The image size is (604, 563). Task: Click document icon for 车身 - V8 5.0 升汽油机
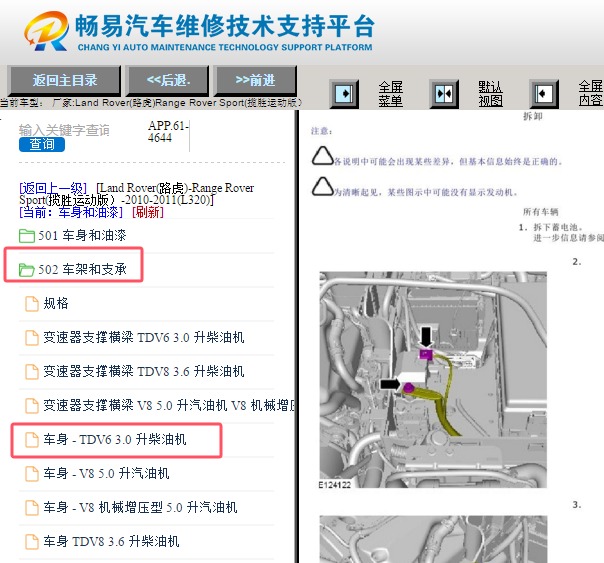point(32,474)
